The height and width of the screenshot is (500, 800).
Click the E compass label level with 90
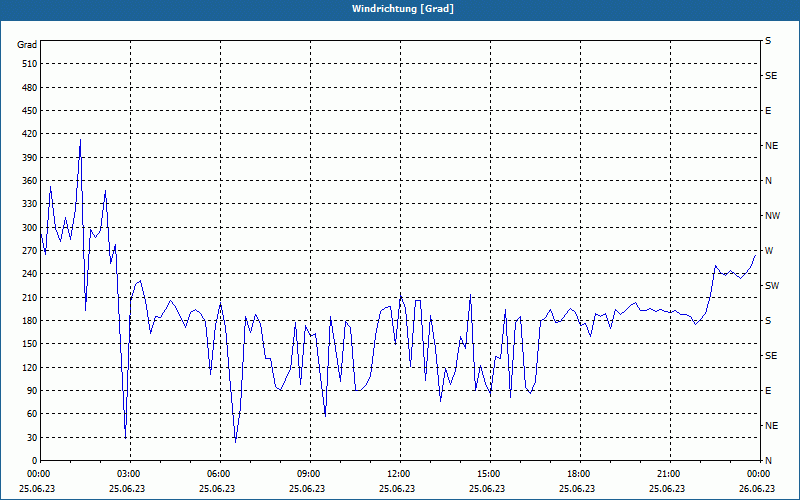tap(768, 391)
